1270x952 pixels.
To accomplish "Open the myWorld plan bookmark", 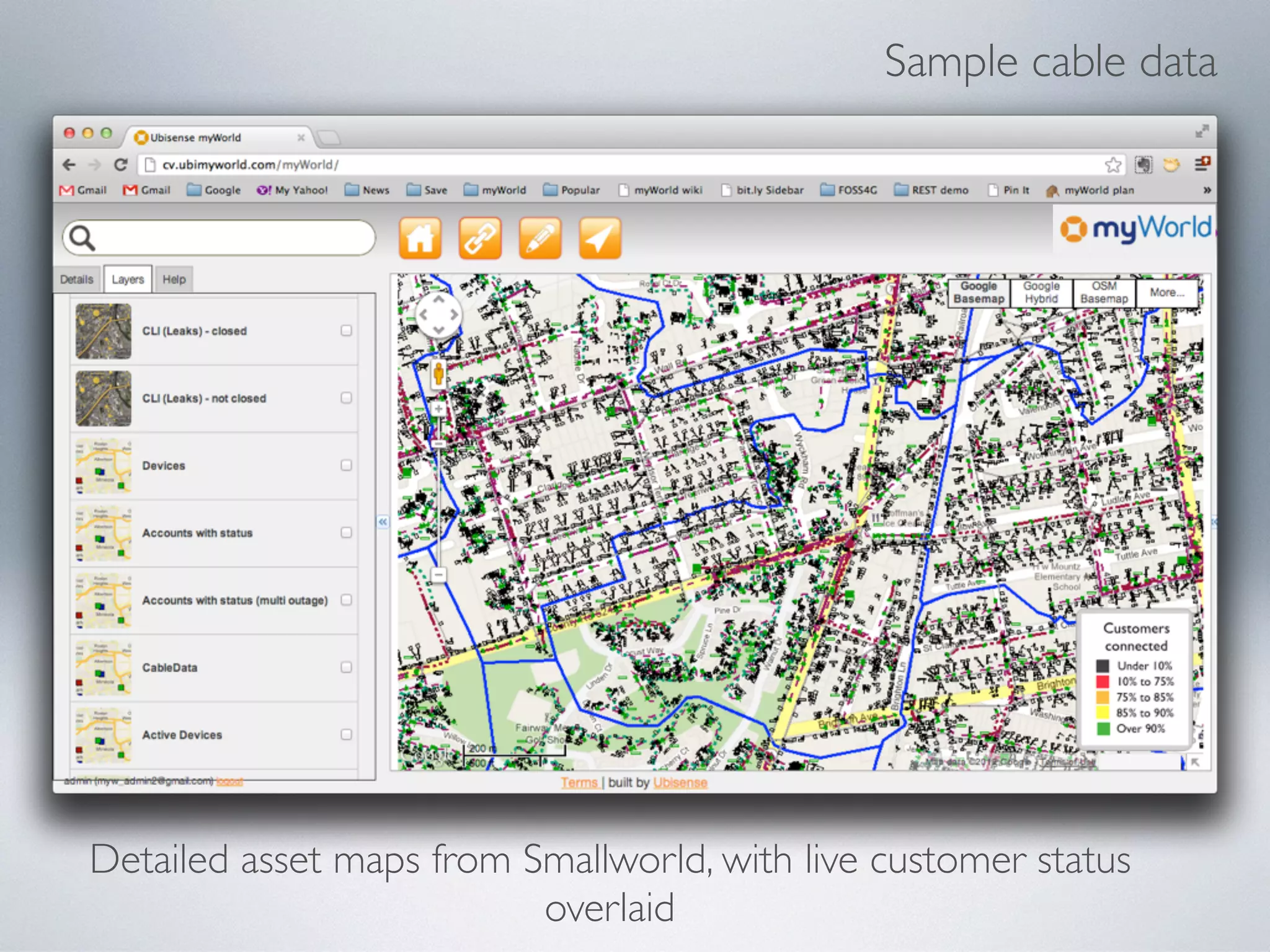I will (1090, 190).
